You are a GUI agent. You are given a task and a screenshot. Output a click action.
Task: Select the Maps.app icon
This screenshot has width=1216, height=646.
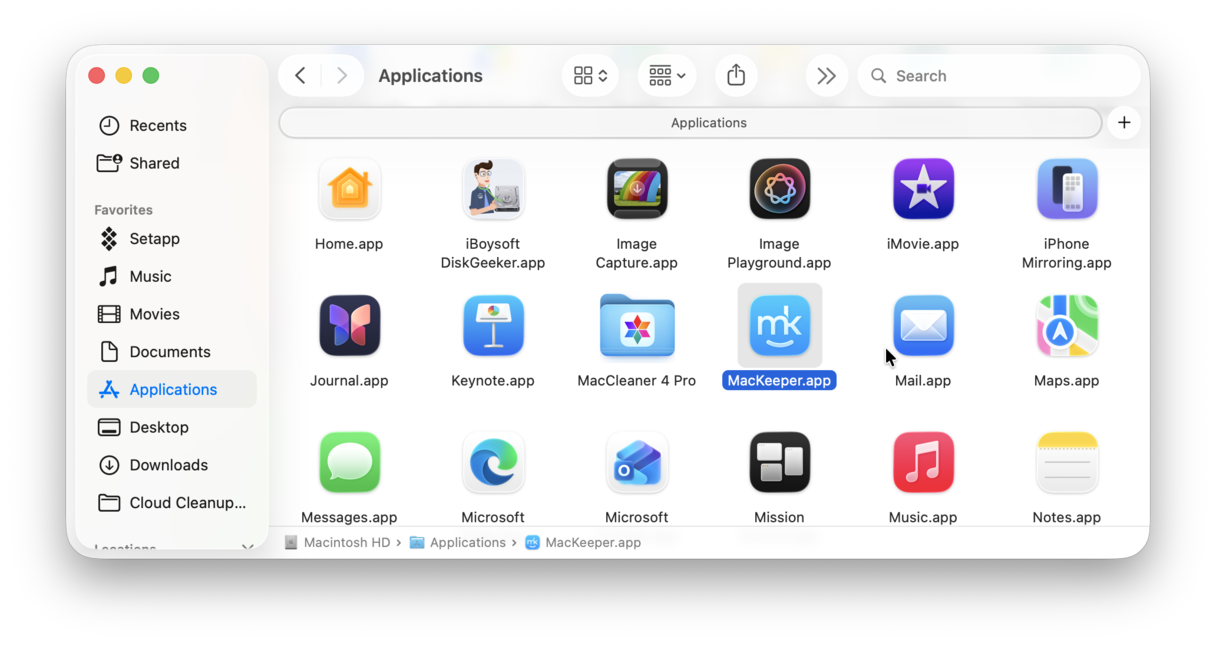coord(1067,326)
